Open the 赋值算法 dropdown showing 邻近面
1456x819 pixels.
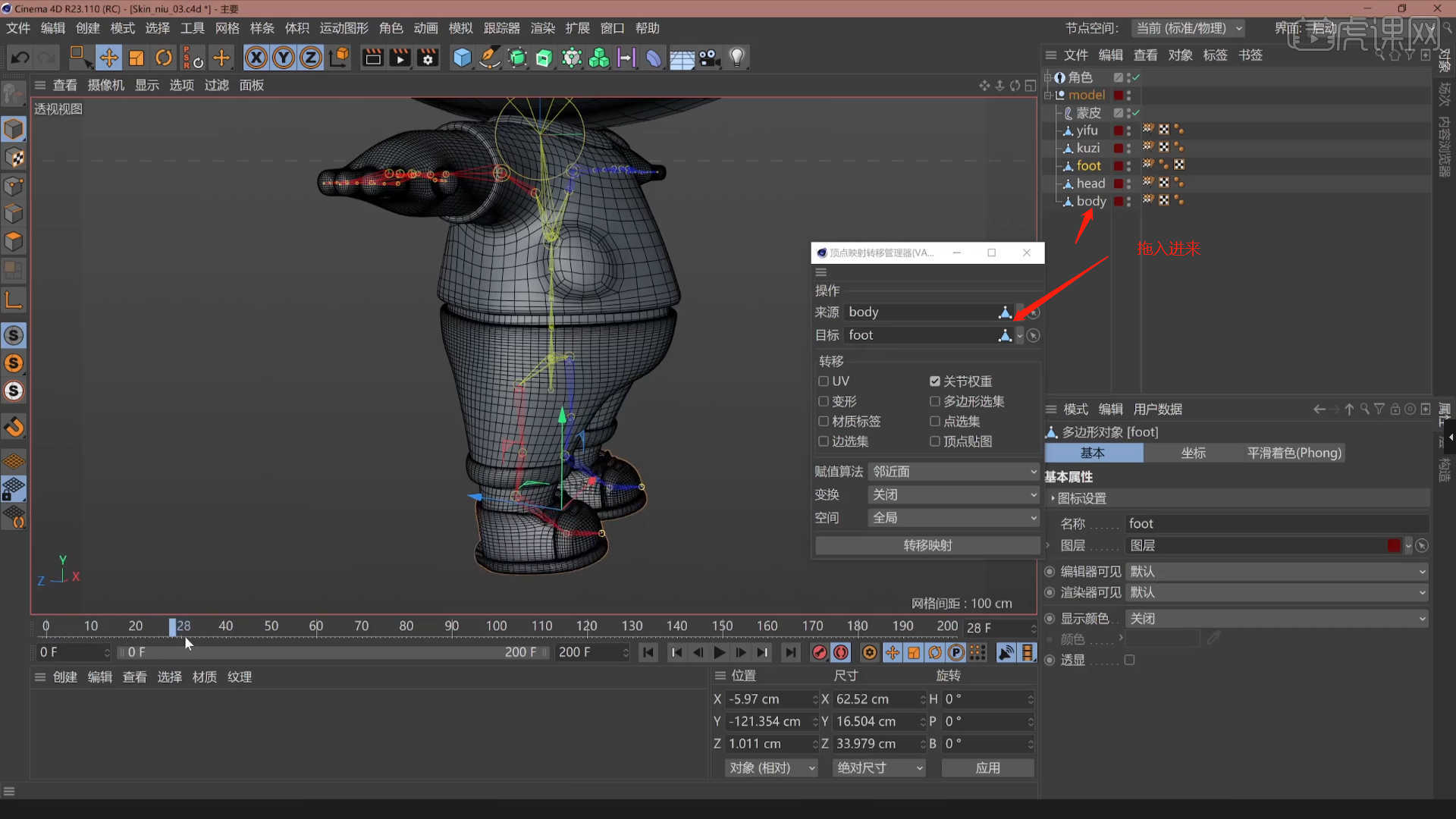(x=952, y=471)
